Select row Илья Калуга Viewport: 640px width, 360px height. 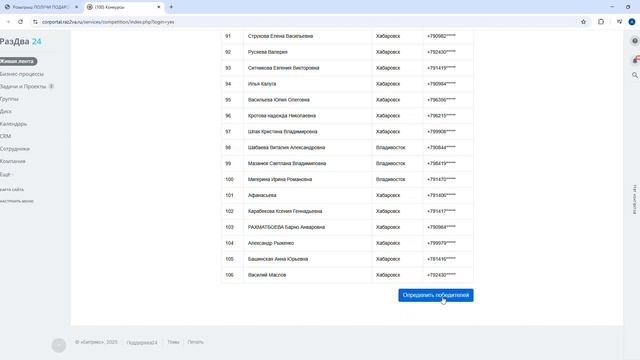347,84
